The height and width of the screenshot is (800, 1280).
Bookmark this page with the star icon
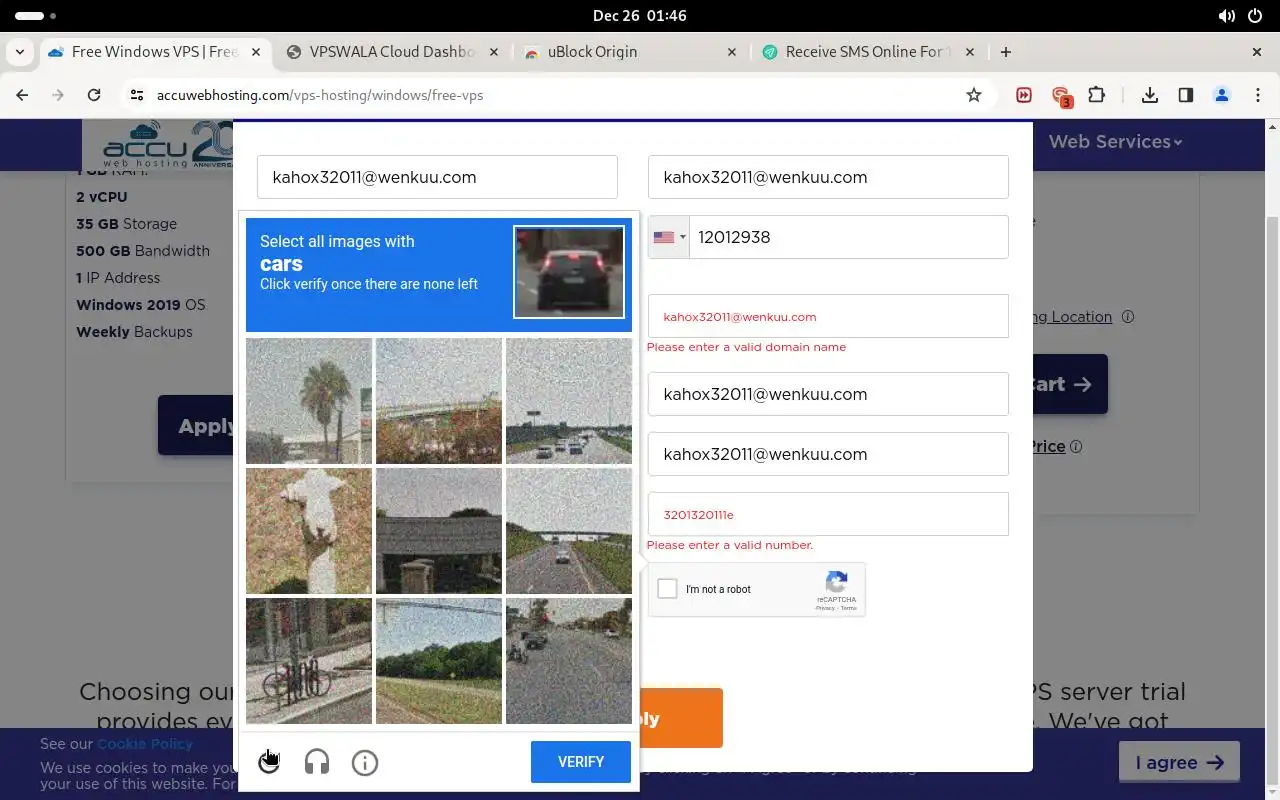(x=974, y=95)
